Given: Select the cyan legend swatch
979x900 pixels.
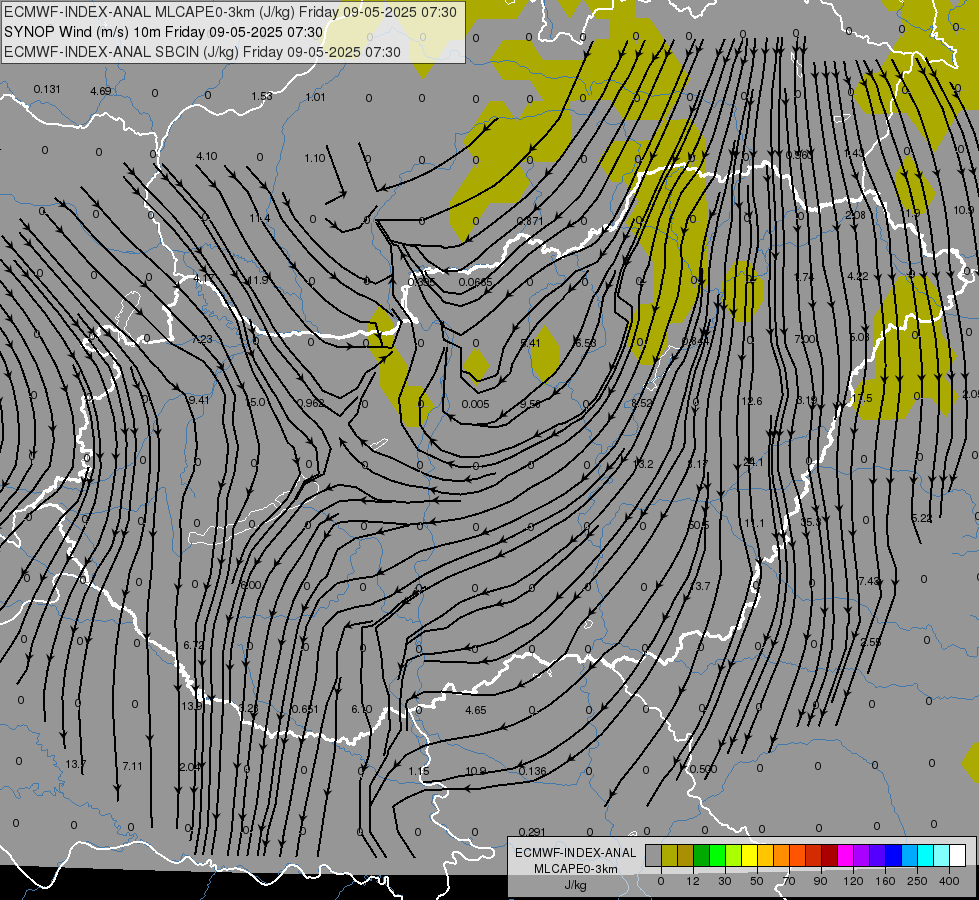Looking at the screenshot, I should [x=926, y=855].
